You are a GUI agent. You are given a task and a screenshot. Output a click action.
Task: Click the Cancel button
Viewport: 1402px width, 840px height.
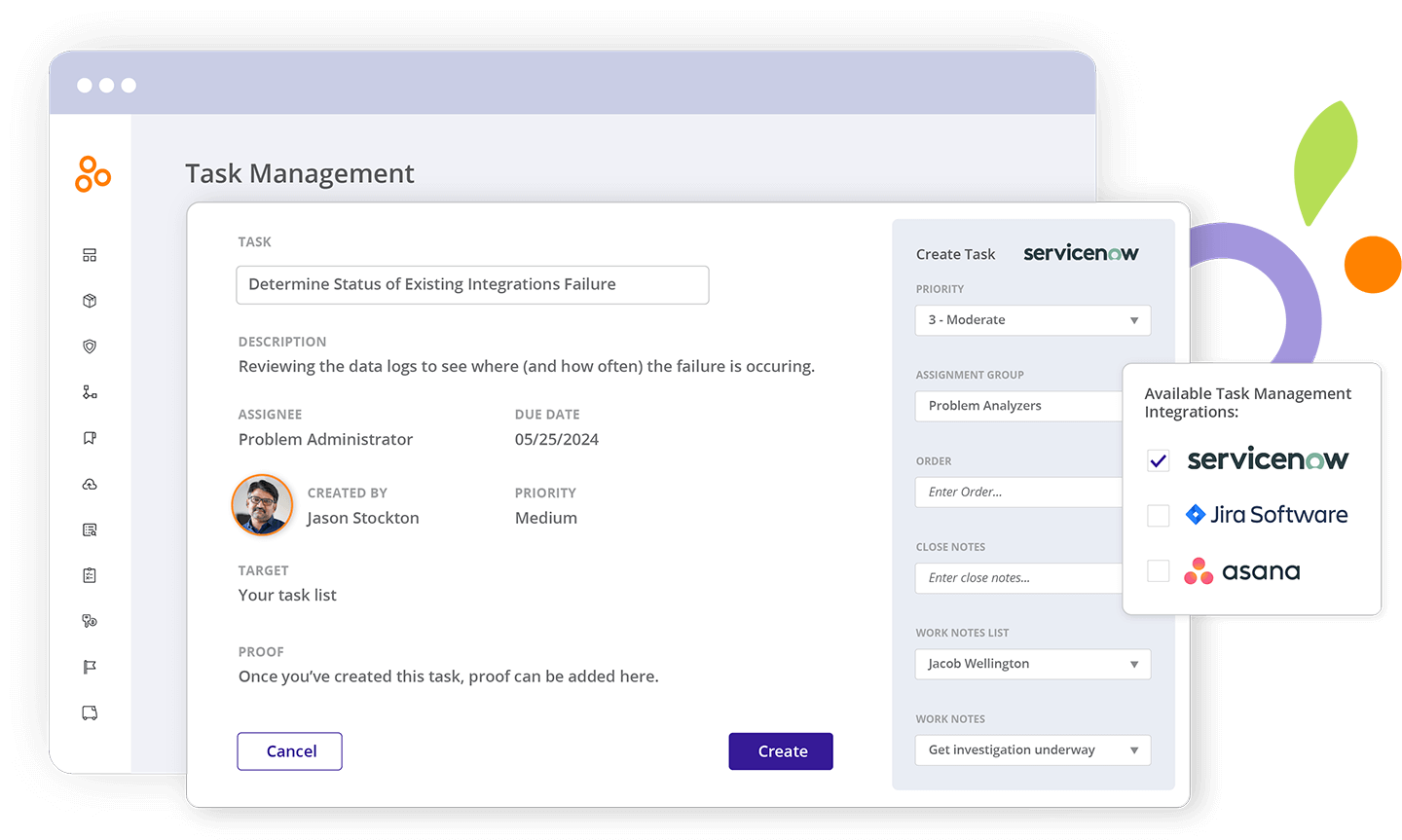pos(290,751)
